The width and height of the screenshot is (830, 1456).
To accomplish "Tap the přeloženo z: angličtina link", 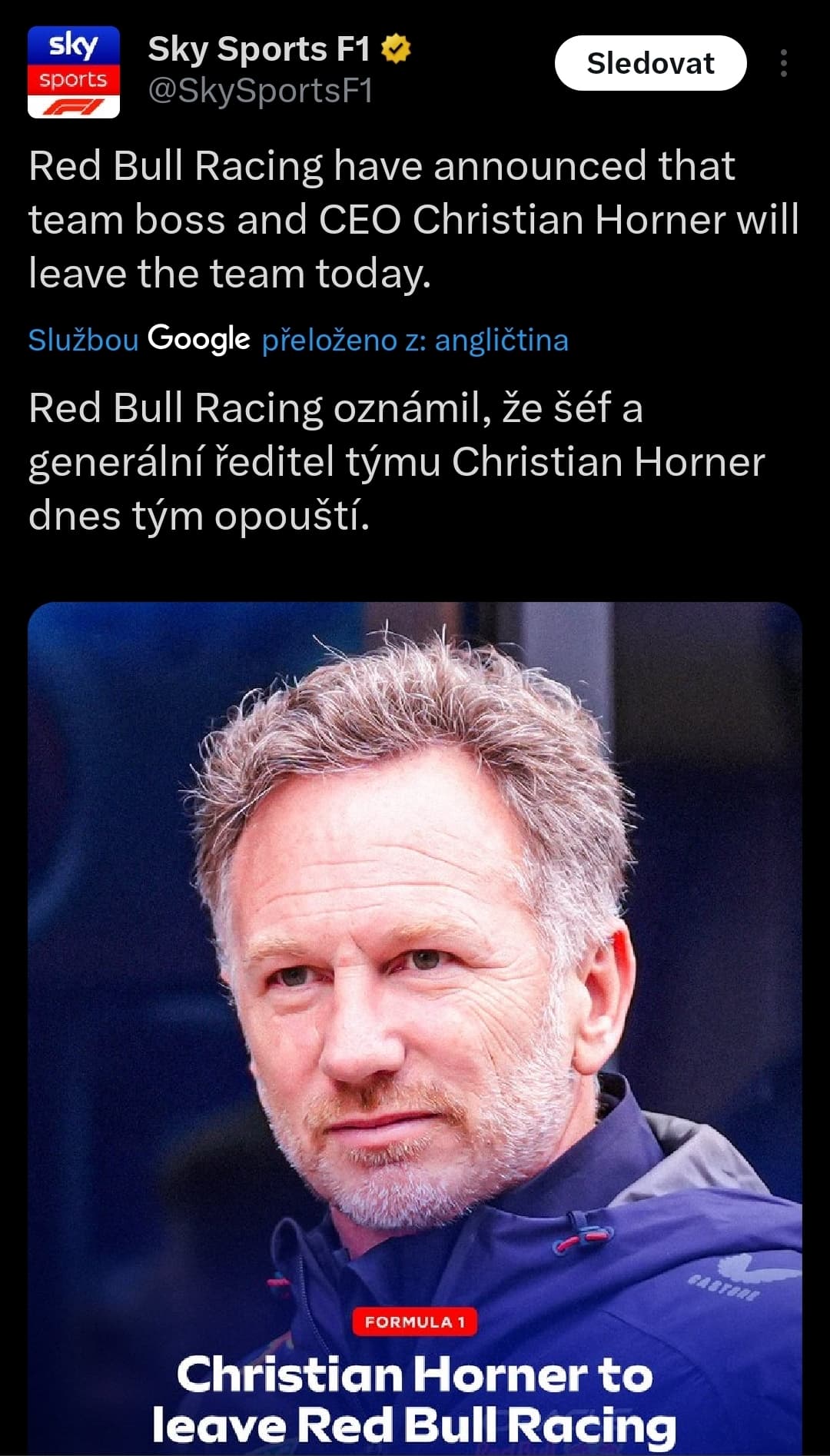I will coord(415,340).
